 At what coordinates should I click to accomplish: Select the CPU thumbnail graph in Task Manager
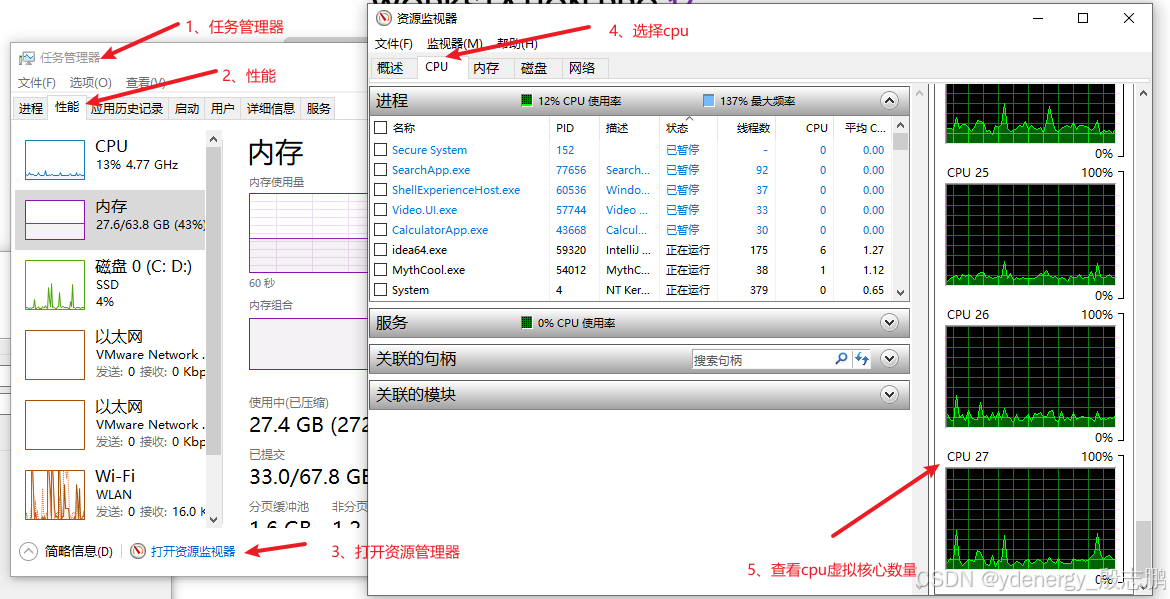coord(54,160)
